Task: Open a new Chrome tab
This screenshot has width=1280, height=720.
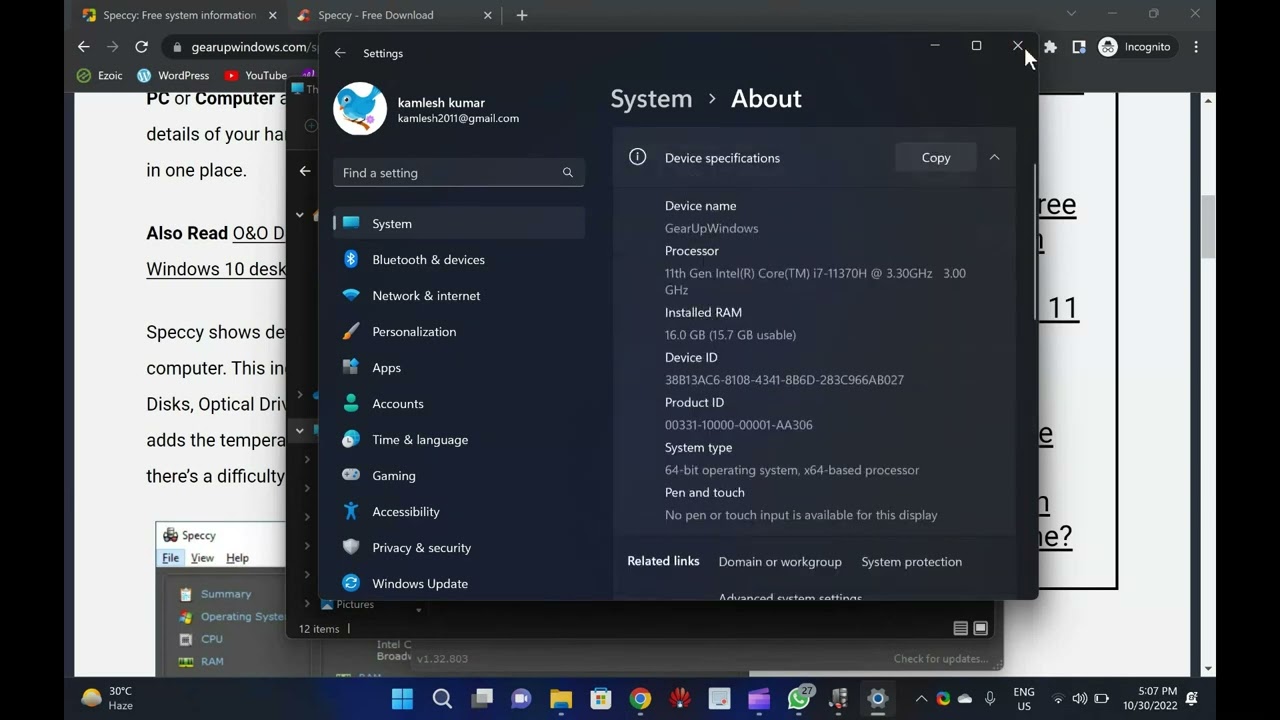Action: pyautogui.click(x=521, y=15)
